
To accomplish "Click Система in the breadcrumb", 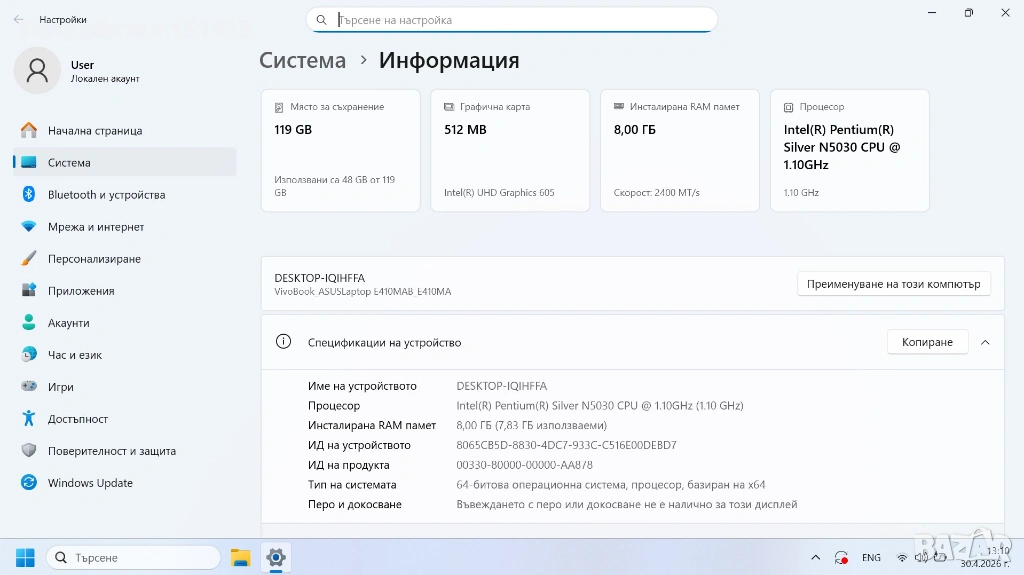I will (x=302, y=60).
